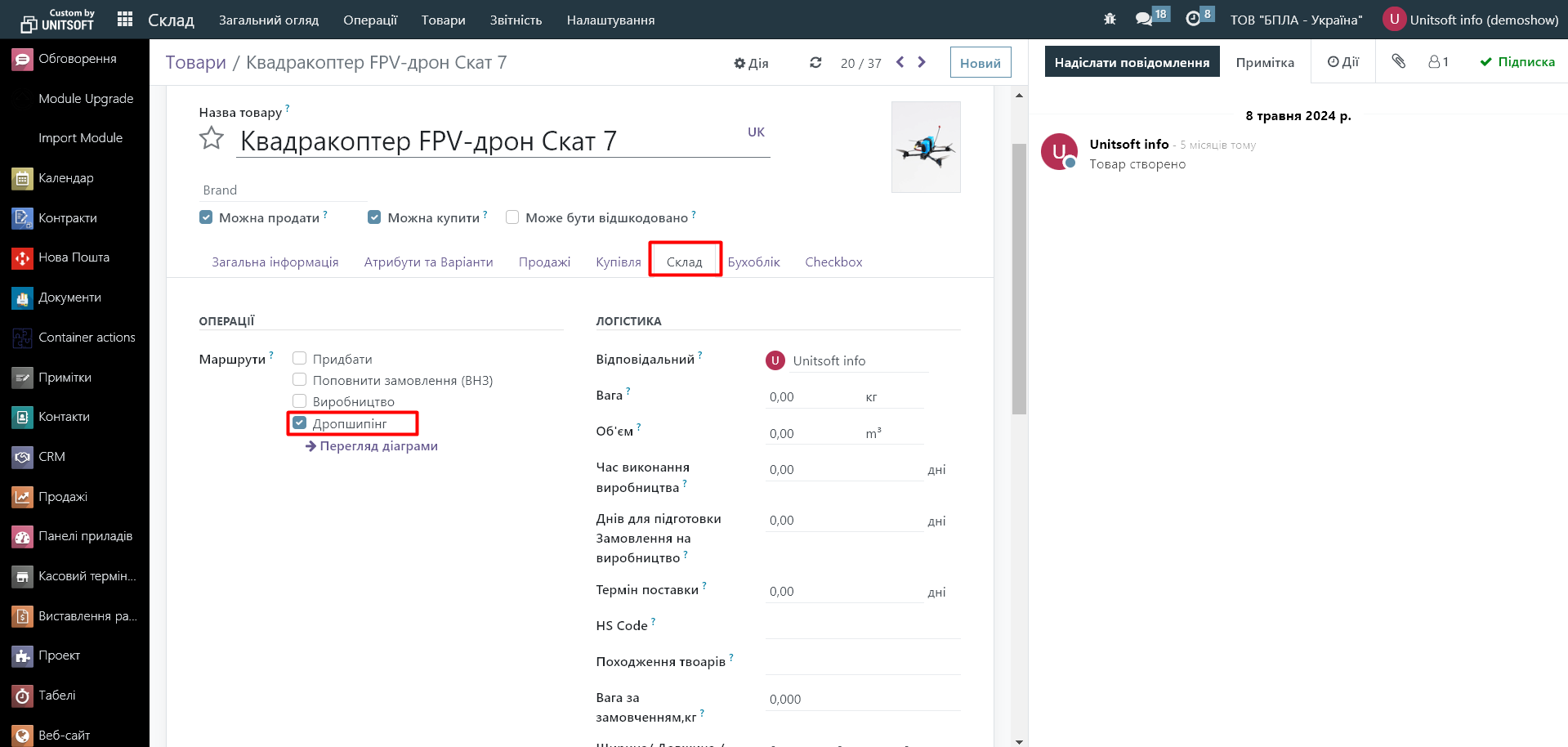Switch to the Бухоблік tab

753,262
